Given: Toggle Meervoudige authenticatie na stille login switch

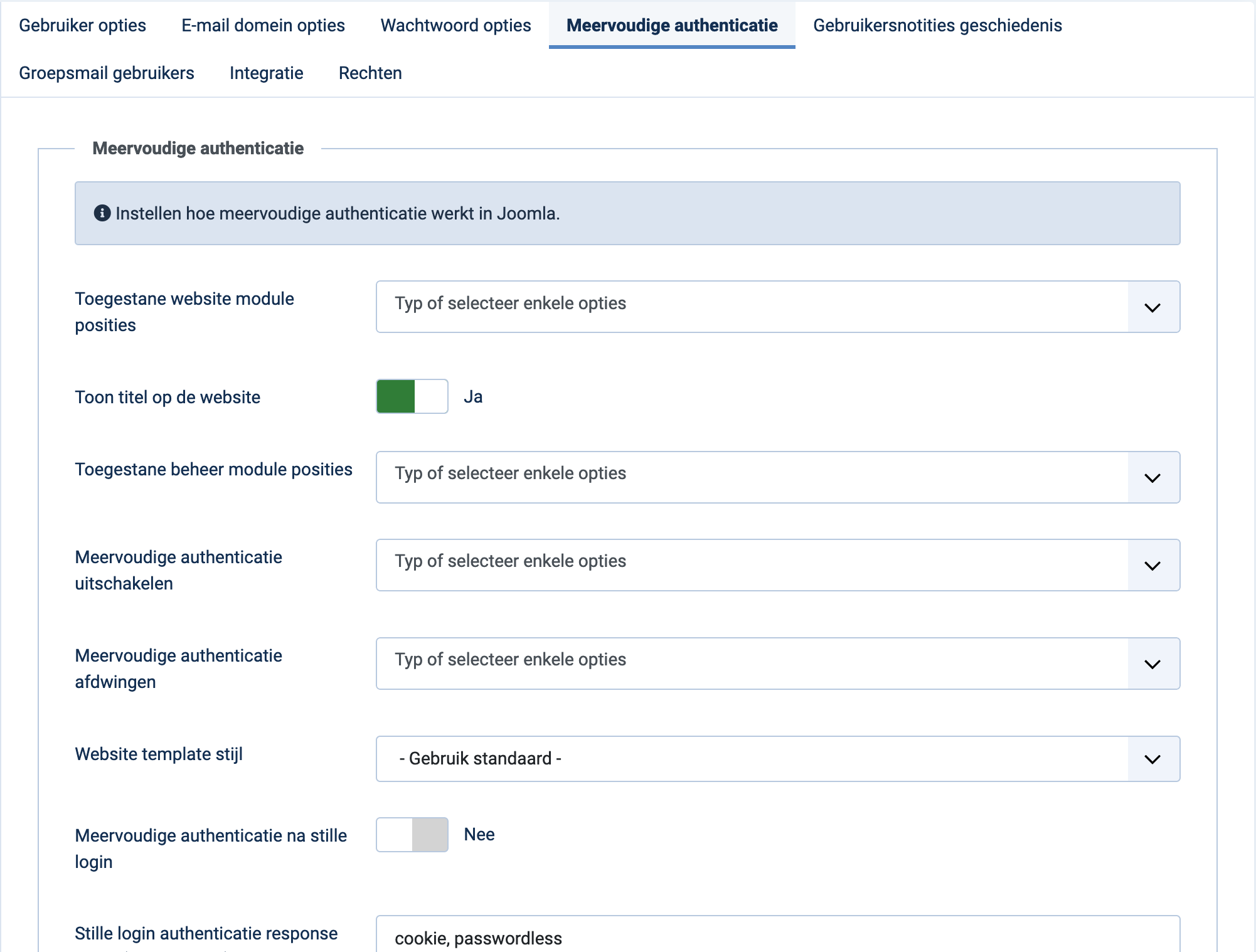Looking at the screenshot, I should point(412,835).
